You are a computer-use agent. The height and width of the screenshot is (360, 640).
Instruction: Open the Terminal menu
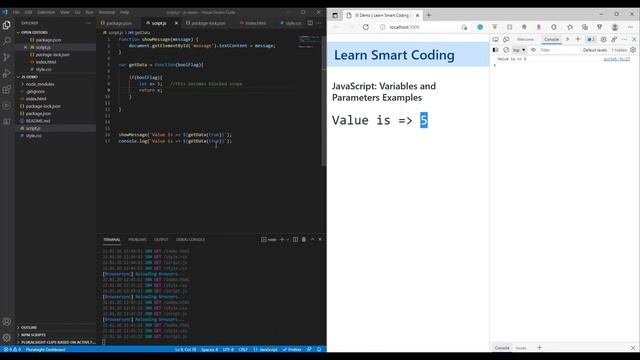[x=107, y=12]
